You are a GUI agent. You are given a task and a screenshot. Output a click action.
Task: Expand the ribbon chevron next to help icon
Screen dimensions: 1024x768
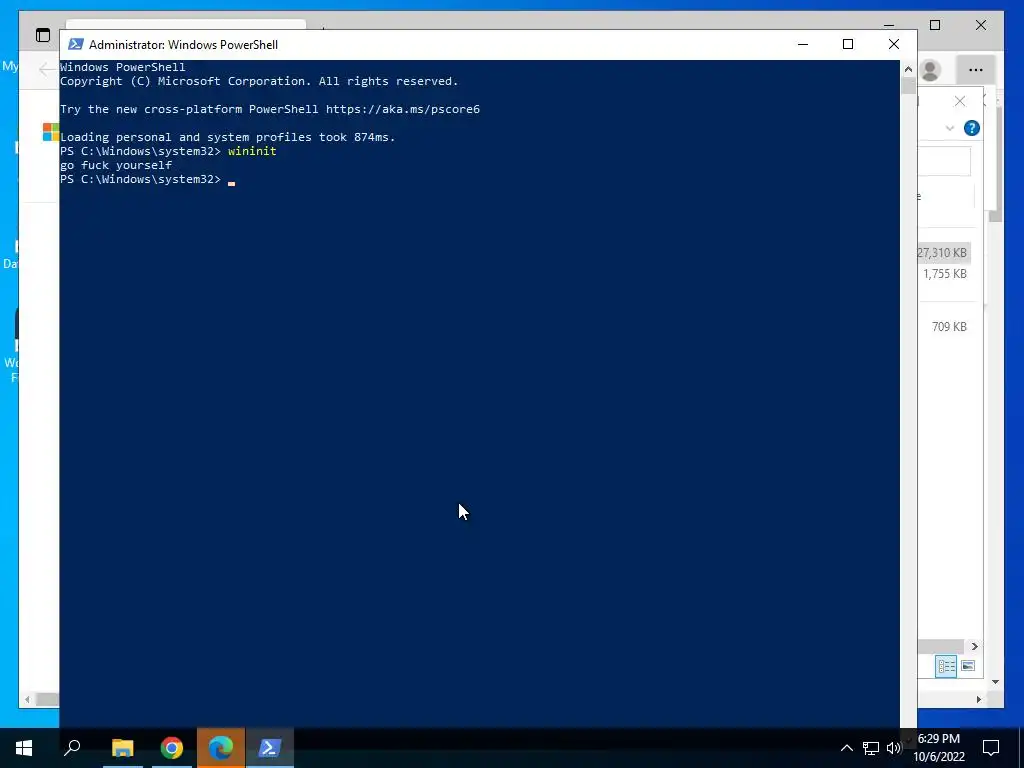950,128
